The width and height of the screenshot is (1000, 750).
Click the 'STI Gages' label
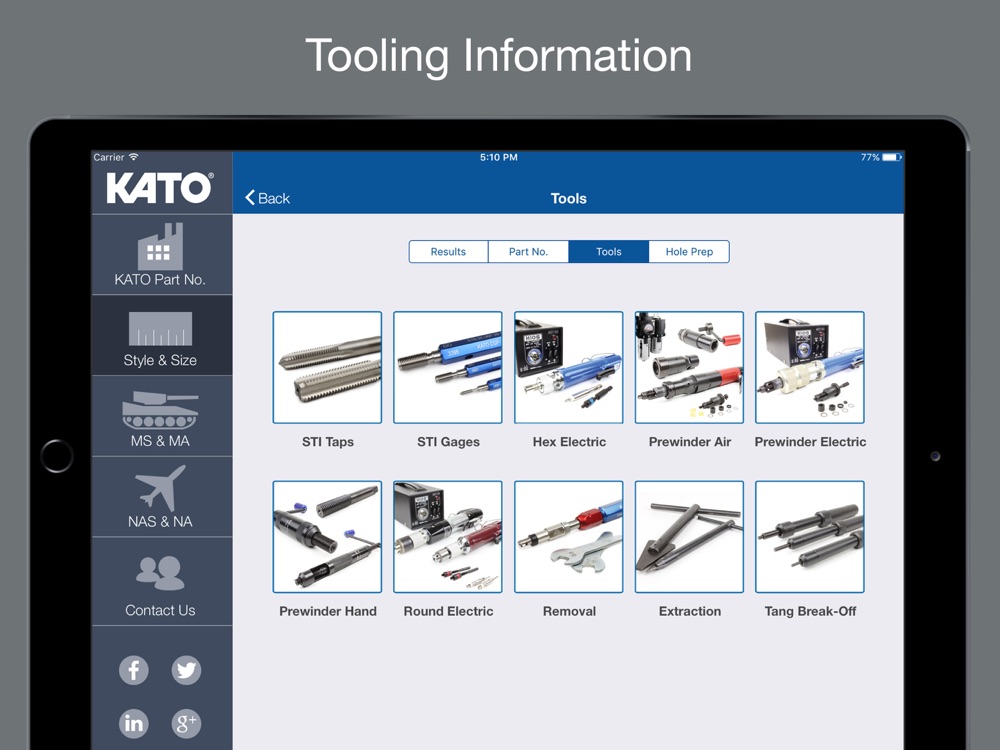pyautogui.click(x=448, y=442)
